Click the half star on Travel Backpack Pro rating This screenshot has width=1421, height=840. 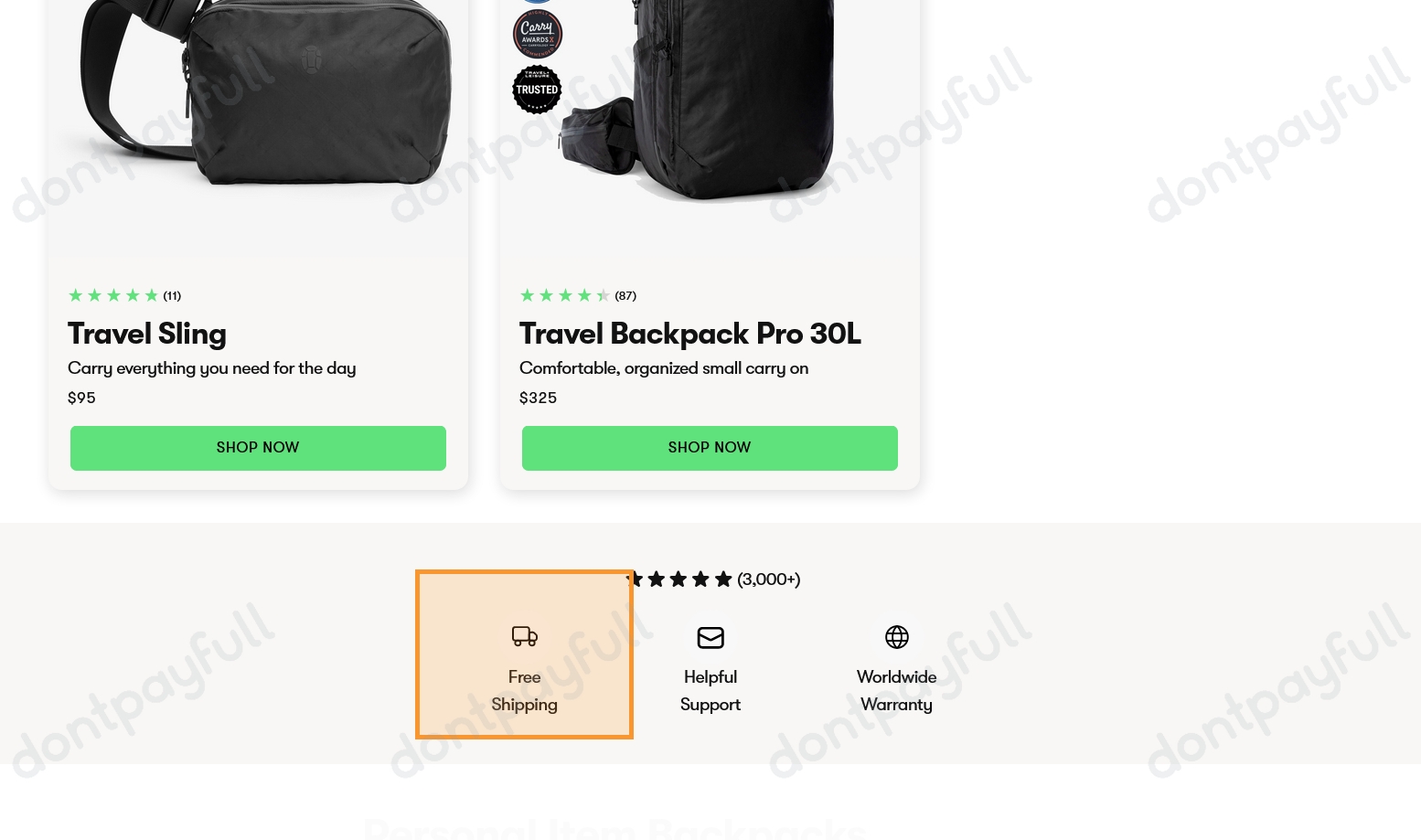pos(604,295)
